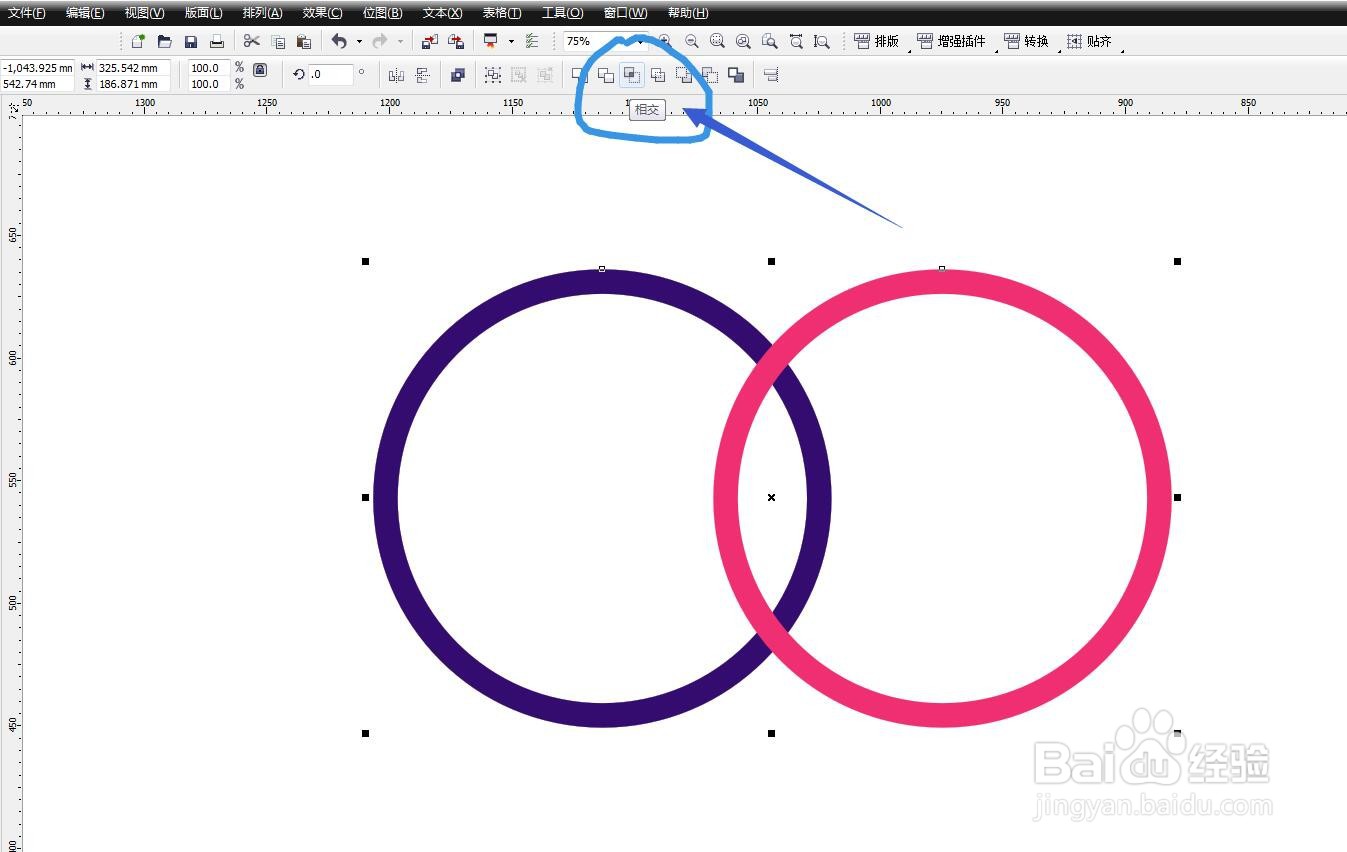Screen dimensions: 1347x852
Task: Open the application launcher dropdown arrow
Action: coord(511,41)
